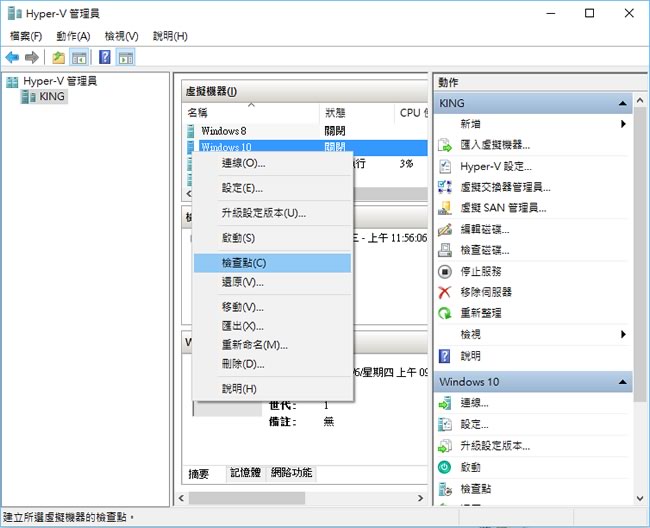Click the 升級設定版本 icon in Actions pane

coord(445,446)
